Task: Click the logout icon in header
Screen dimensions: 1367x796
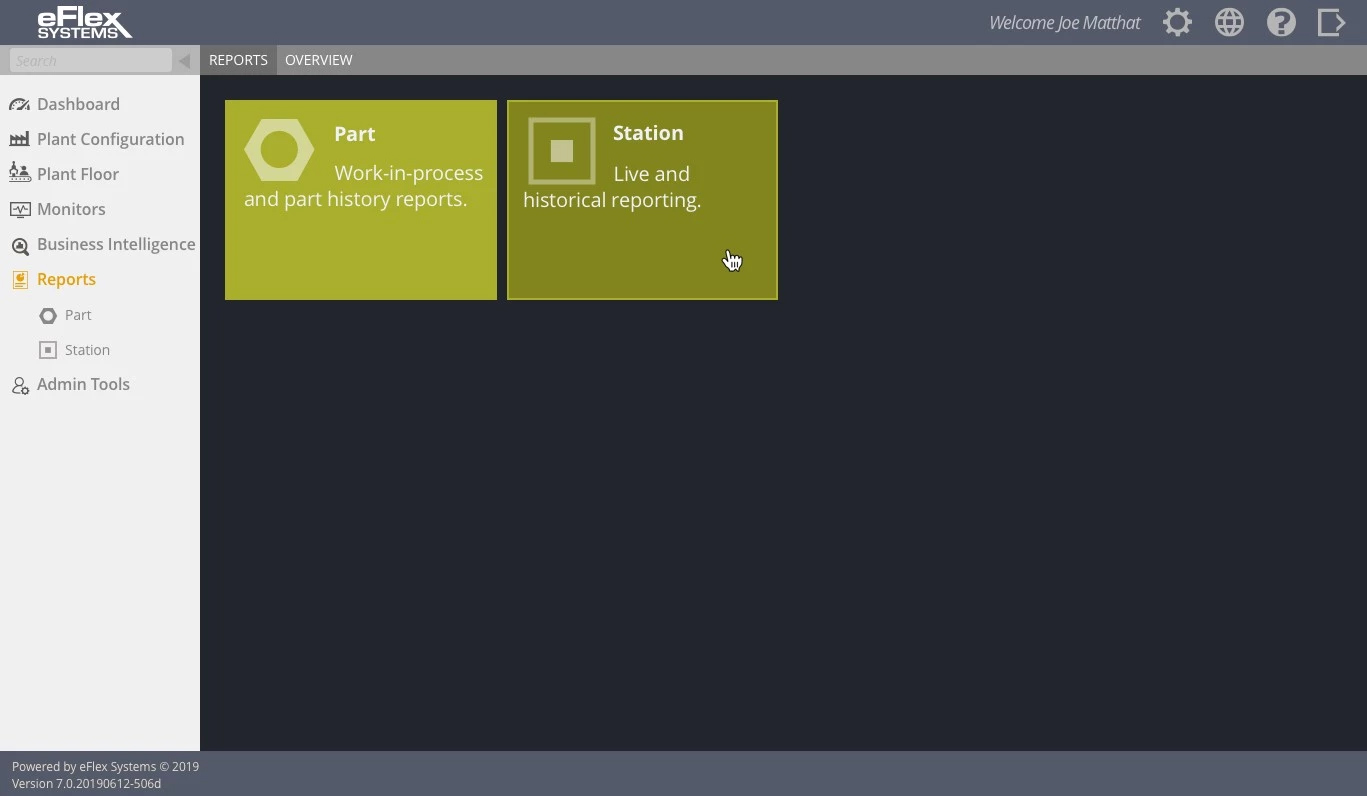Action: pyautogui.click(x=1331, y=22)
